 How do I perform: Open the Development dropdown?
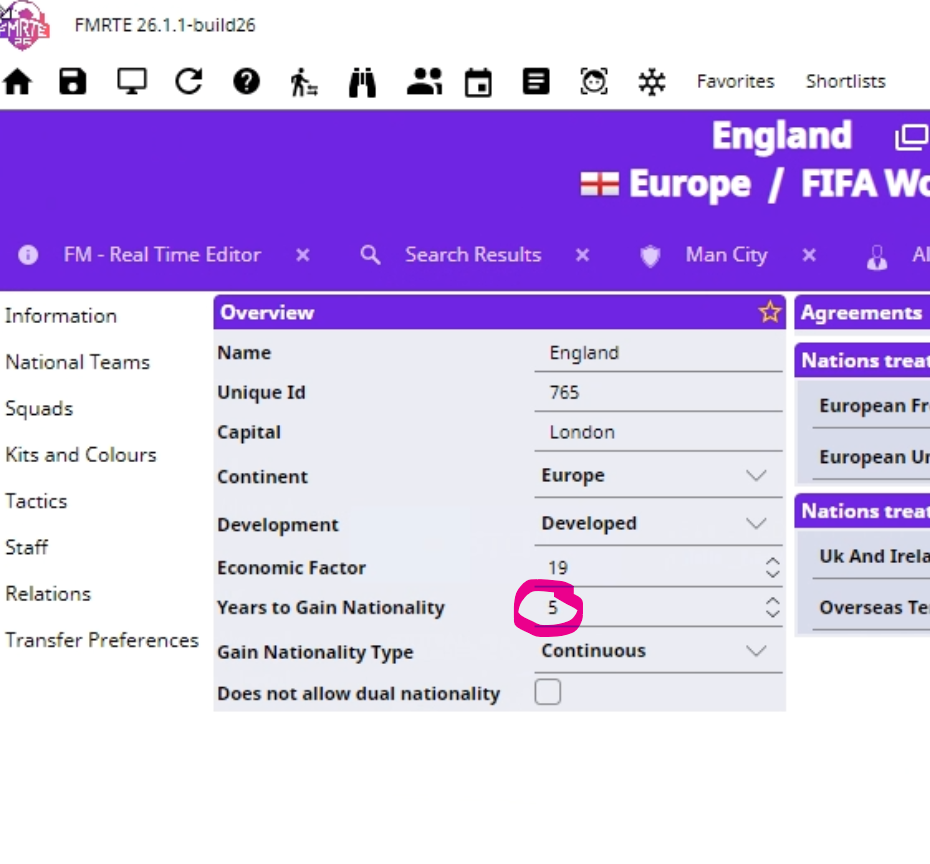click(x=756, y=524)
